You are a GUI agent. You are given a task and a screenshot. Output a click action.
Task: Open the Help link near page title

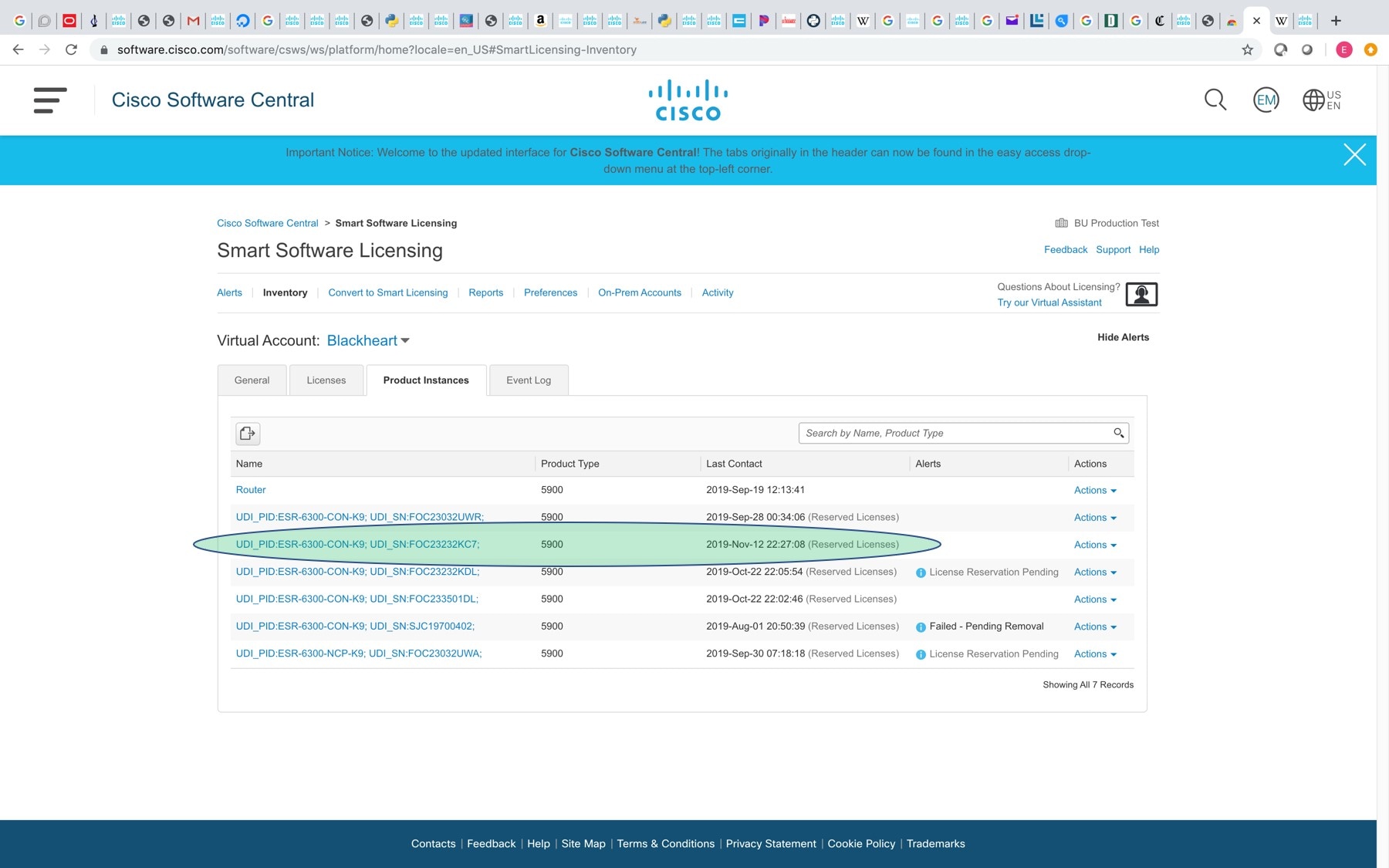tap(1149, 249)
